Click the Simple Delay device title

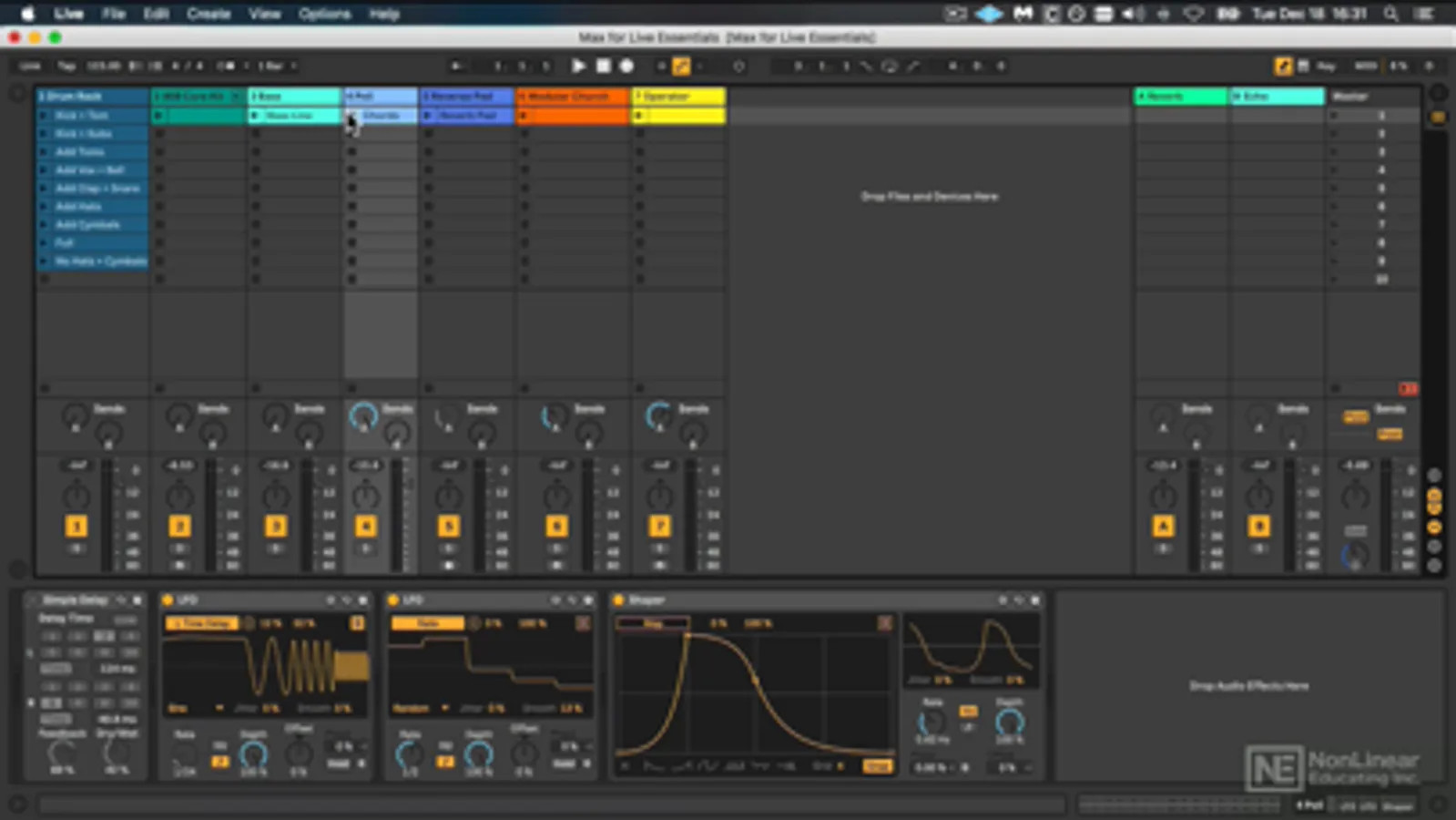click(75, 600)
